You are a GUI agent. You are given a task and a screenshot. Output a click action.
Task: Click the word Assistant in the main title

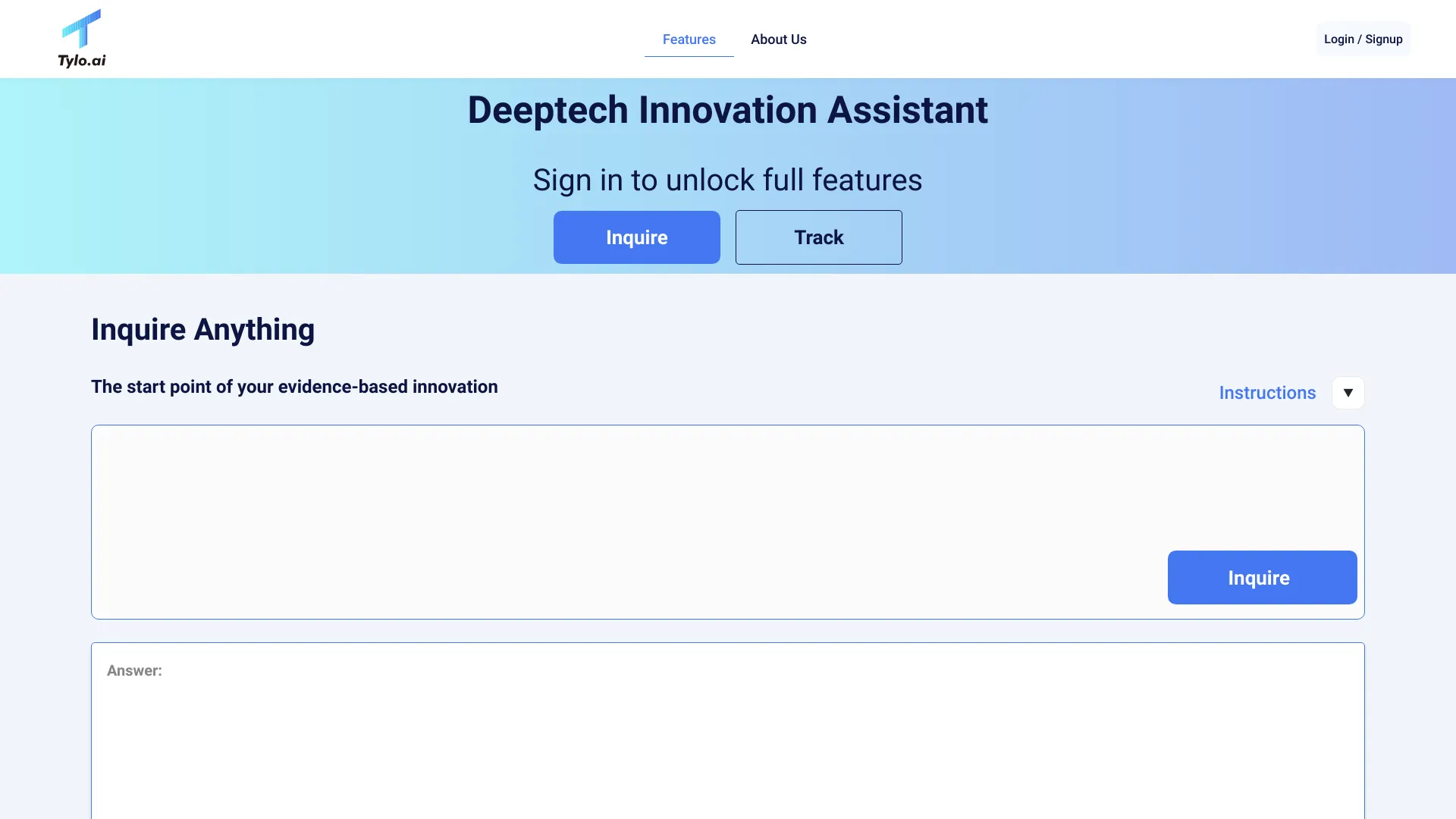(907, 111)
